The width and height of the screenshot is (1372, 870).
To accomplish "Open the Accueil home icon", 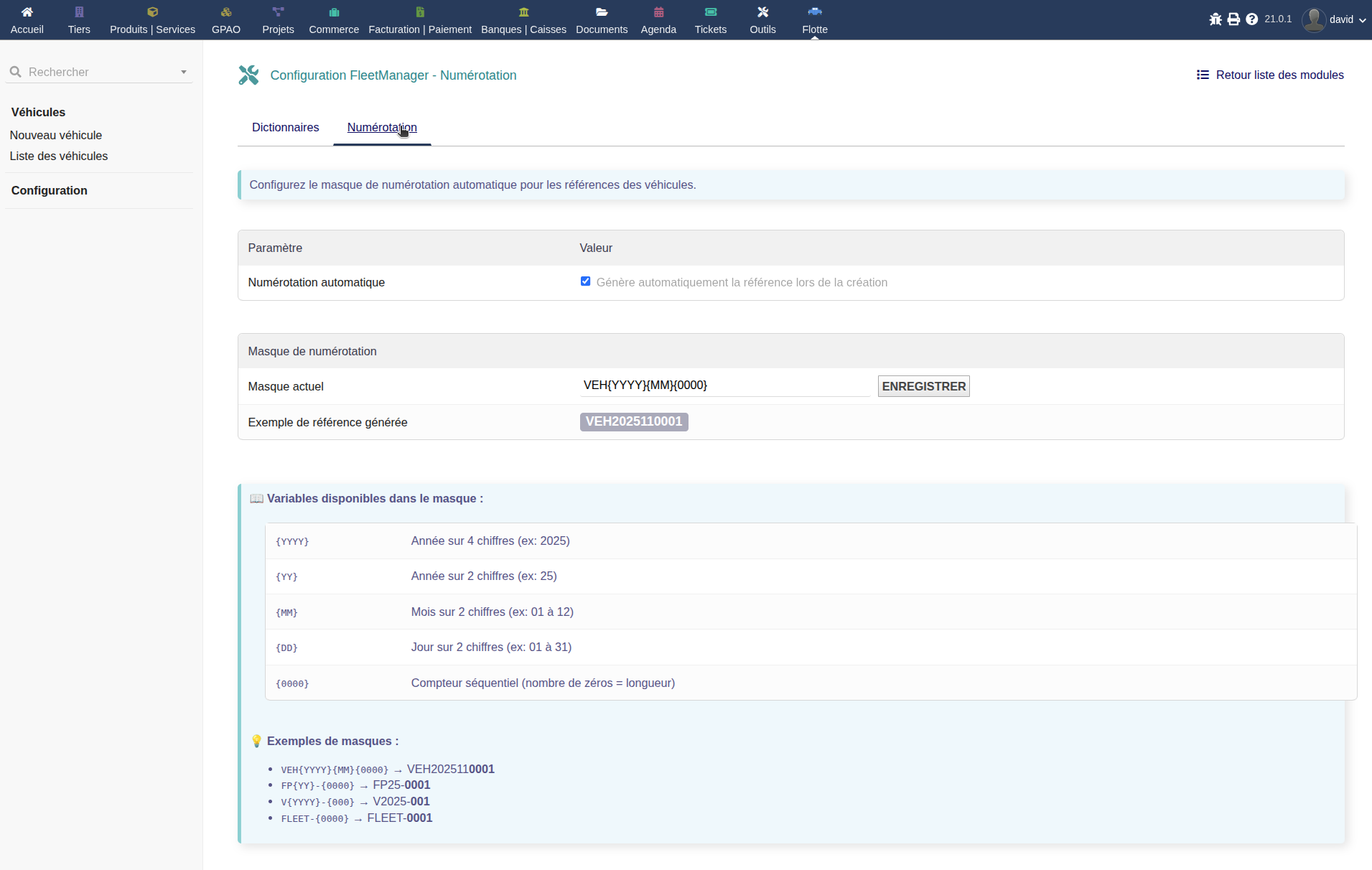I will (27, 12).
